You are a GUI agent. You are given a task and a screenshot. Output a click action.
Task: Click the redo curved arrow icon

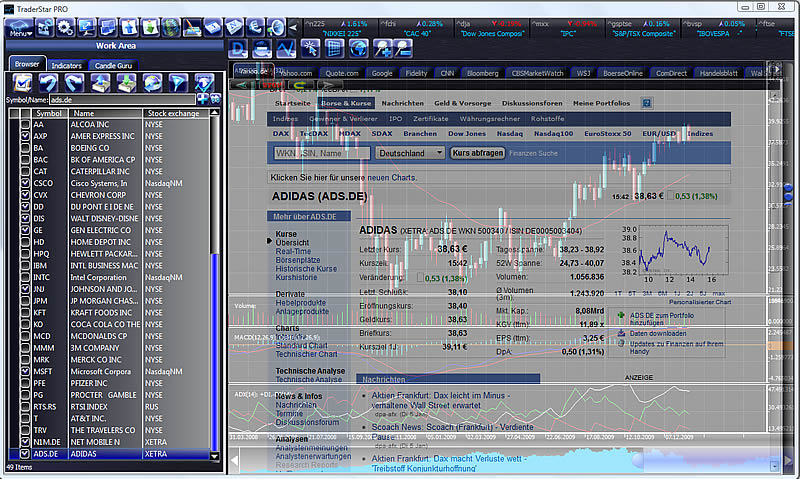74,83
